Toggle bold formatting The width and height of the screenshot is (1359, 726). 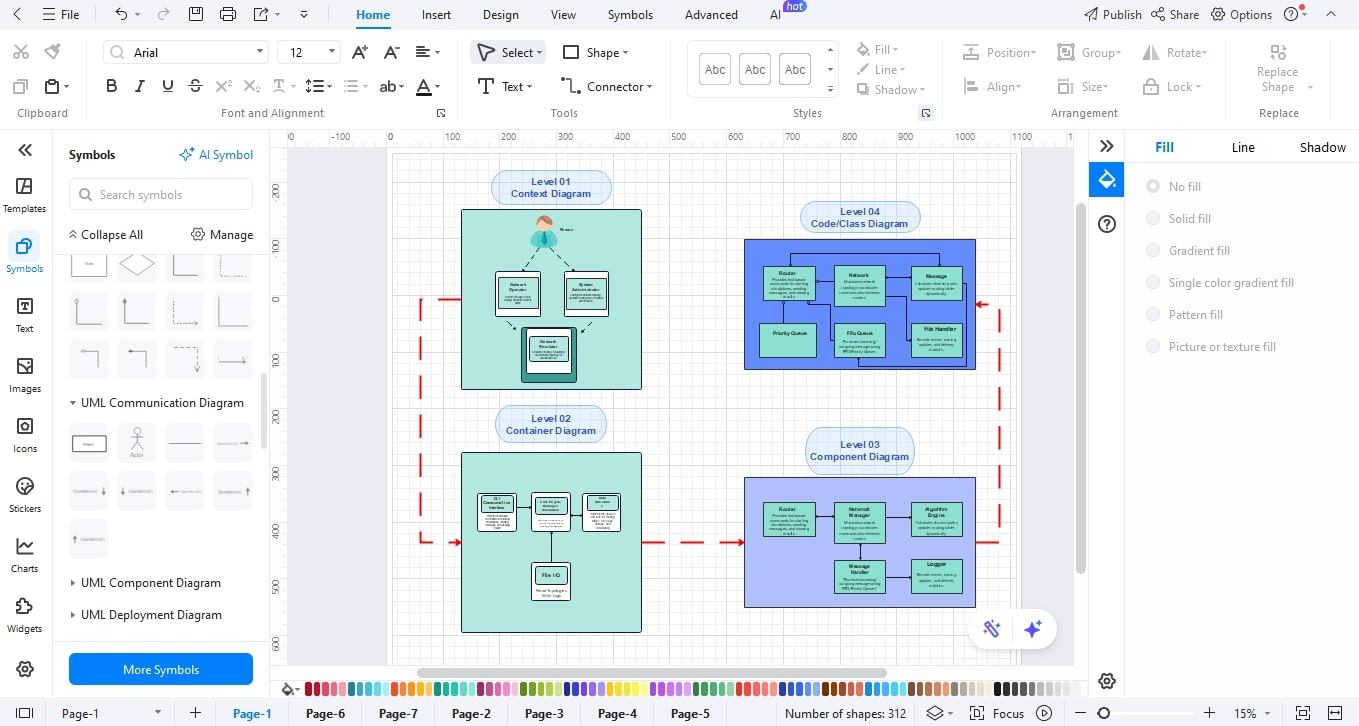[111, 85]
